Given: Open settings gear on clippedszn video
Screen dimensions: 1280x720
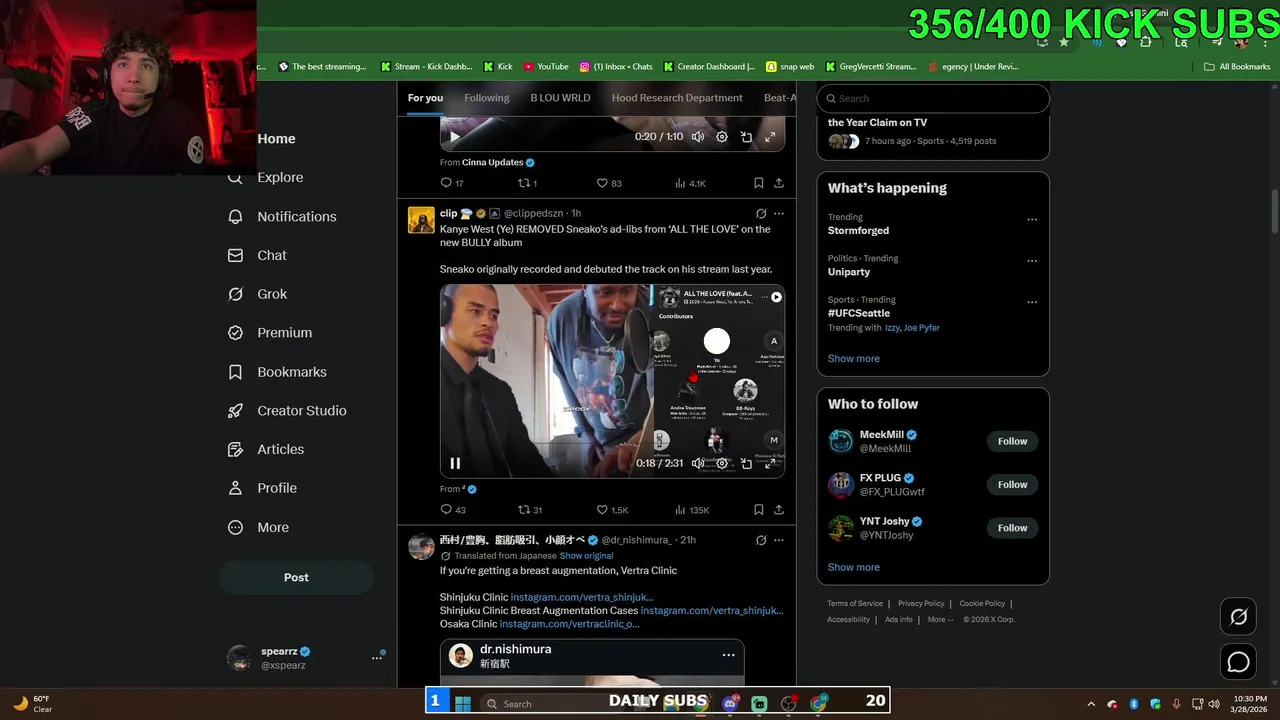Looking at the screenshot, I should tap(722, 463).
